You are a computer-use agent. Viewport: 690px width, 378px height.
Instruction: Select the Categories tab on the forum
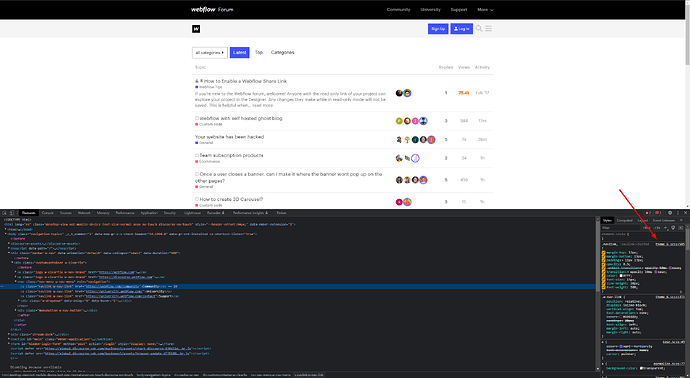coord(283,52)
